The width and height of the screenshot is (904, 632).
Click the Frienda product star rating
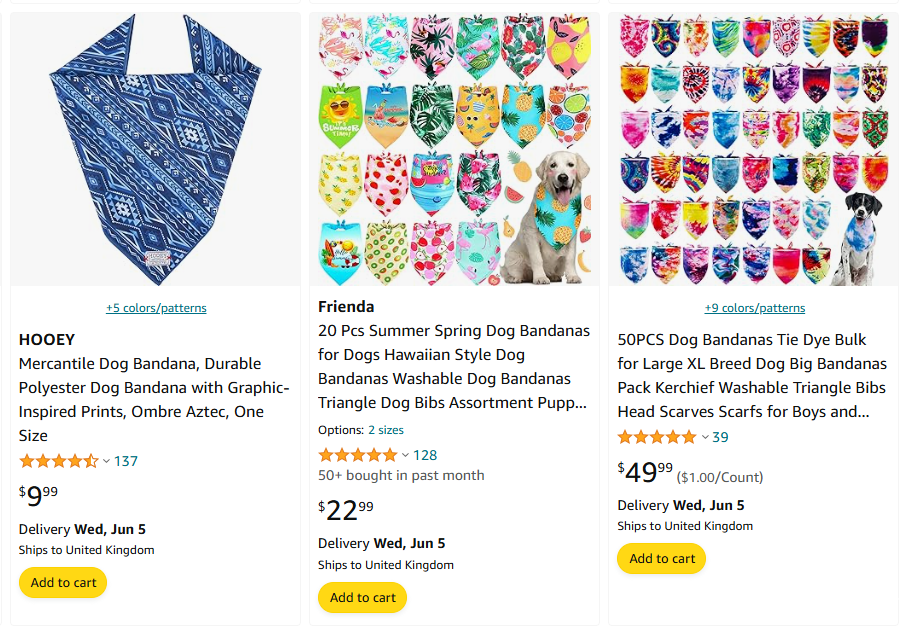357,455
